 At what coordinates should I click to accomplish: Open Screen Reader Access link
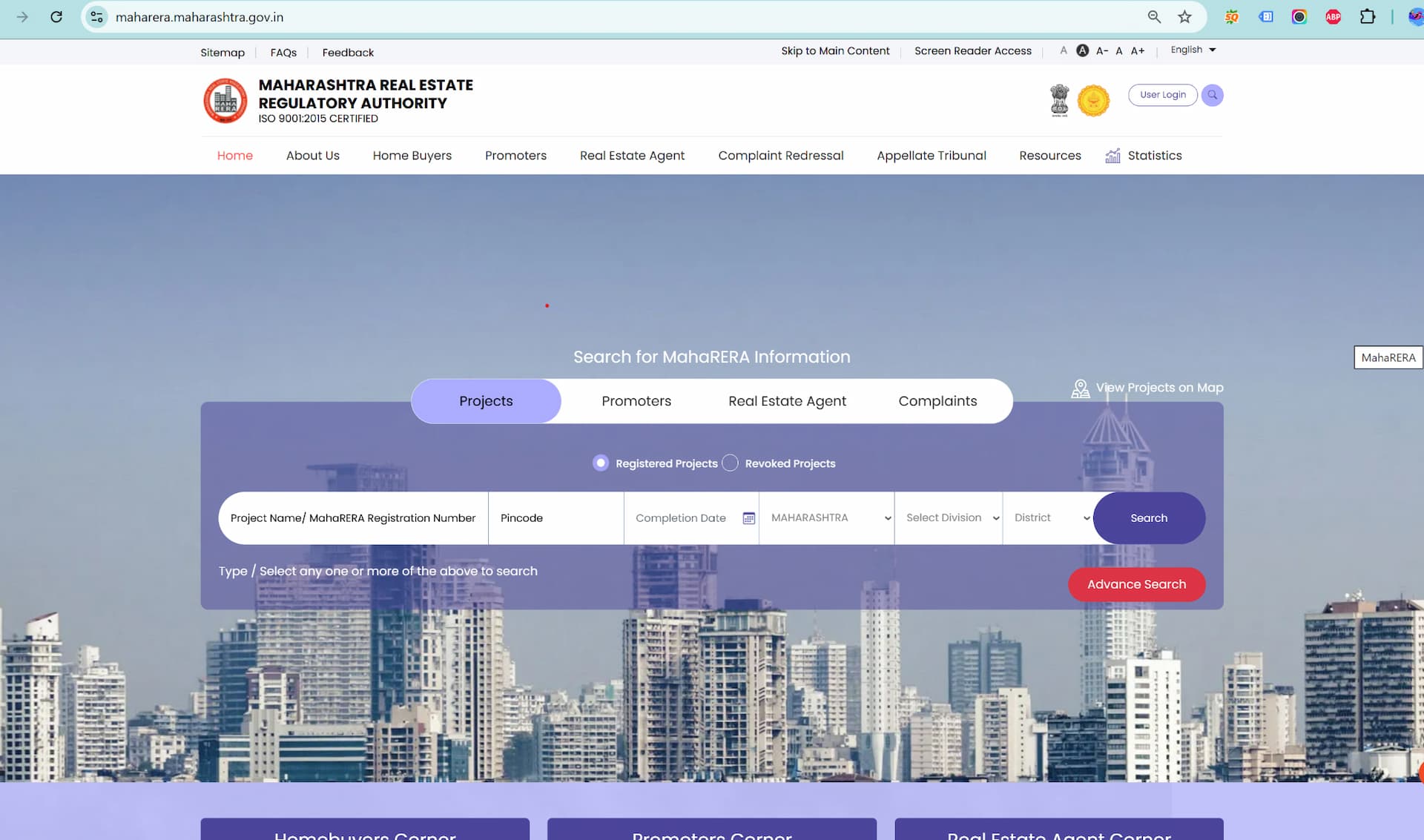(973, 50)
